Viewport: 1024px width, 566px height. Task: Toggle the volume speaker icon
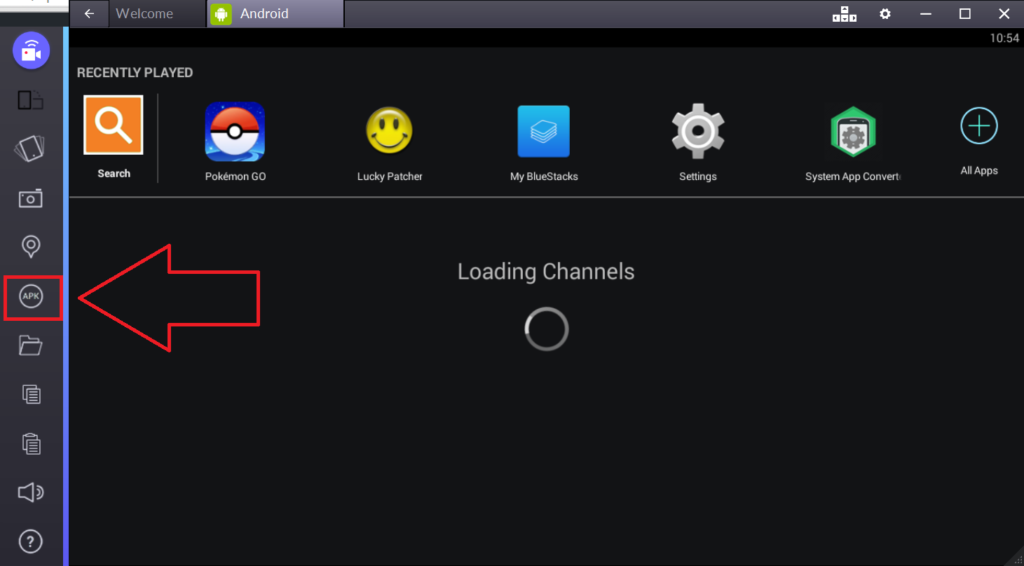point(31,492)
